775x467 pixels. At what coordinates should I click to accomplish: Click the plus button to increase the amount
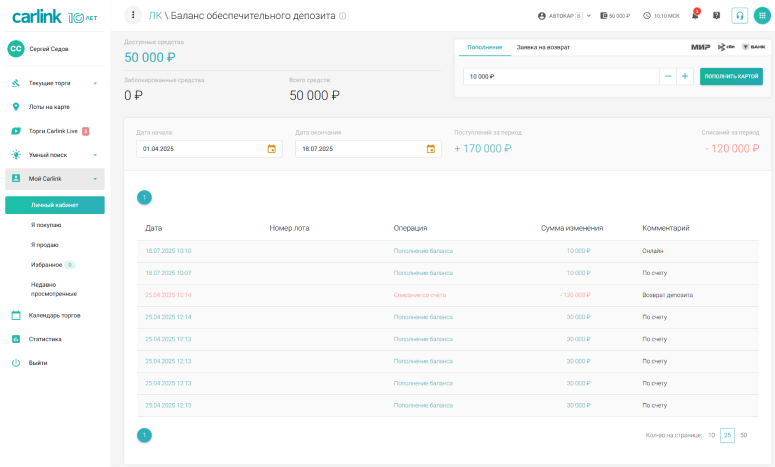point(685,76)
